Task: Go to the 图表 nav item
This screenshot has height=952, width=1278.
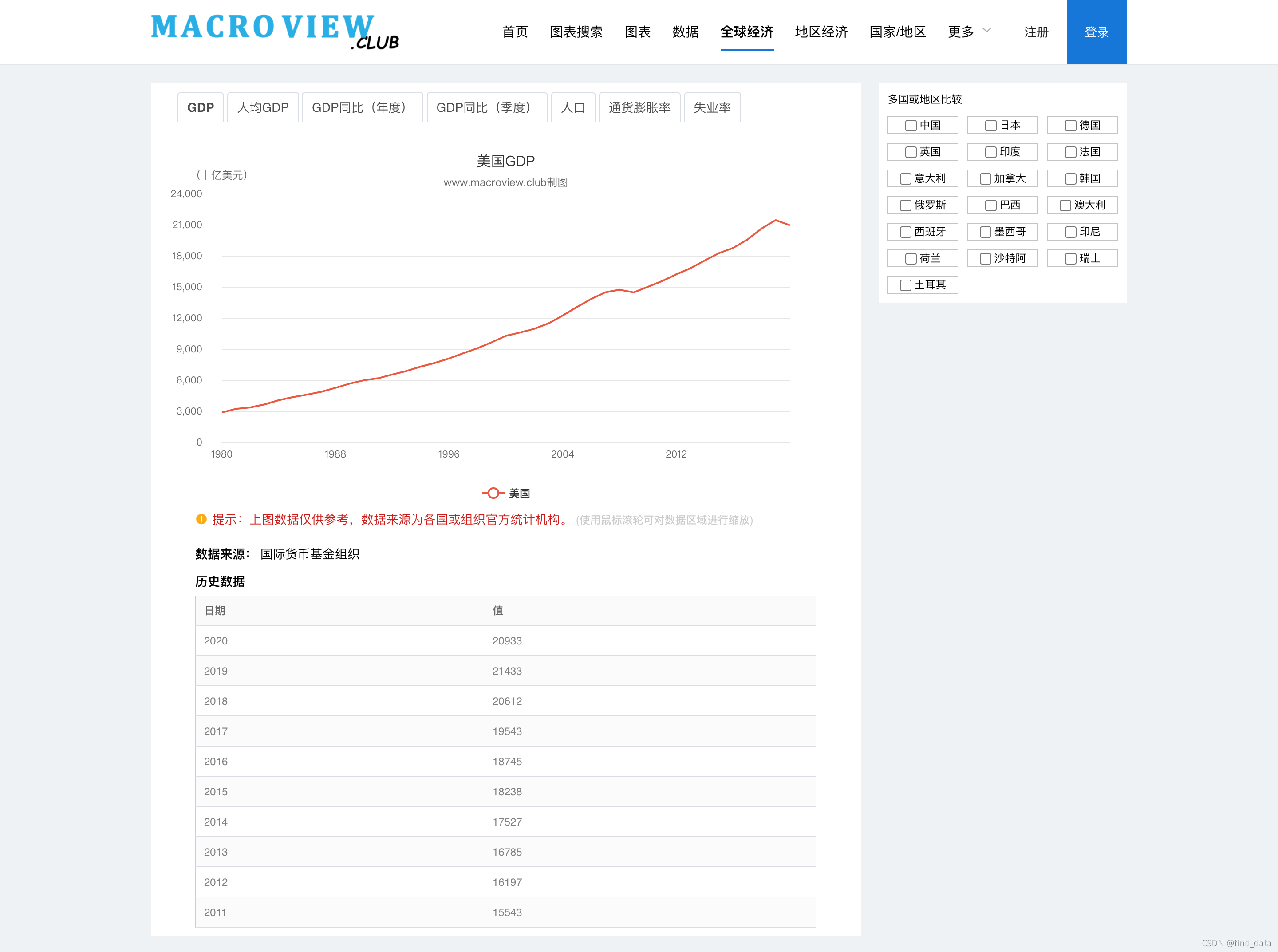Action: 637,32
